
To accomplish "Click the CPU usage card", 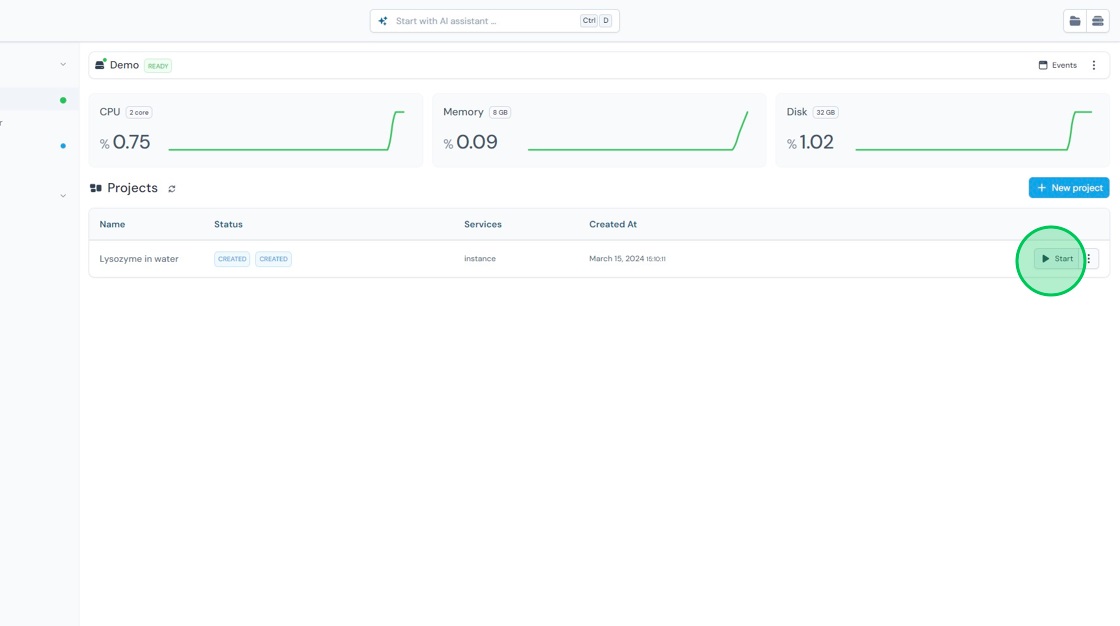I will pyautogui.click(x=256, y=130).
